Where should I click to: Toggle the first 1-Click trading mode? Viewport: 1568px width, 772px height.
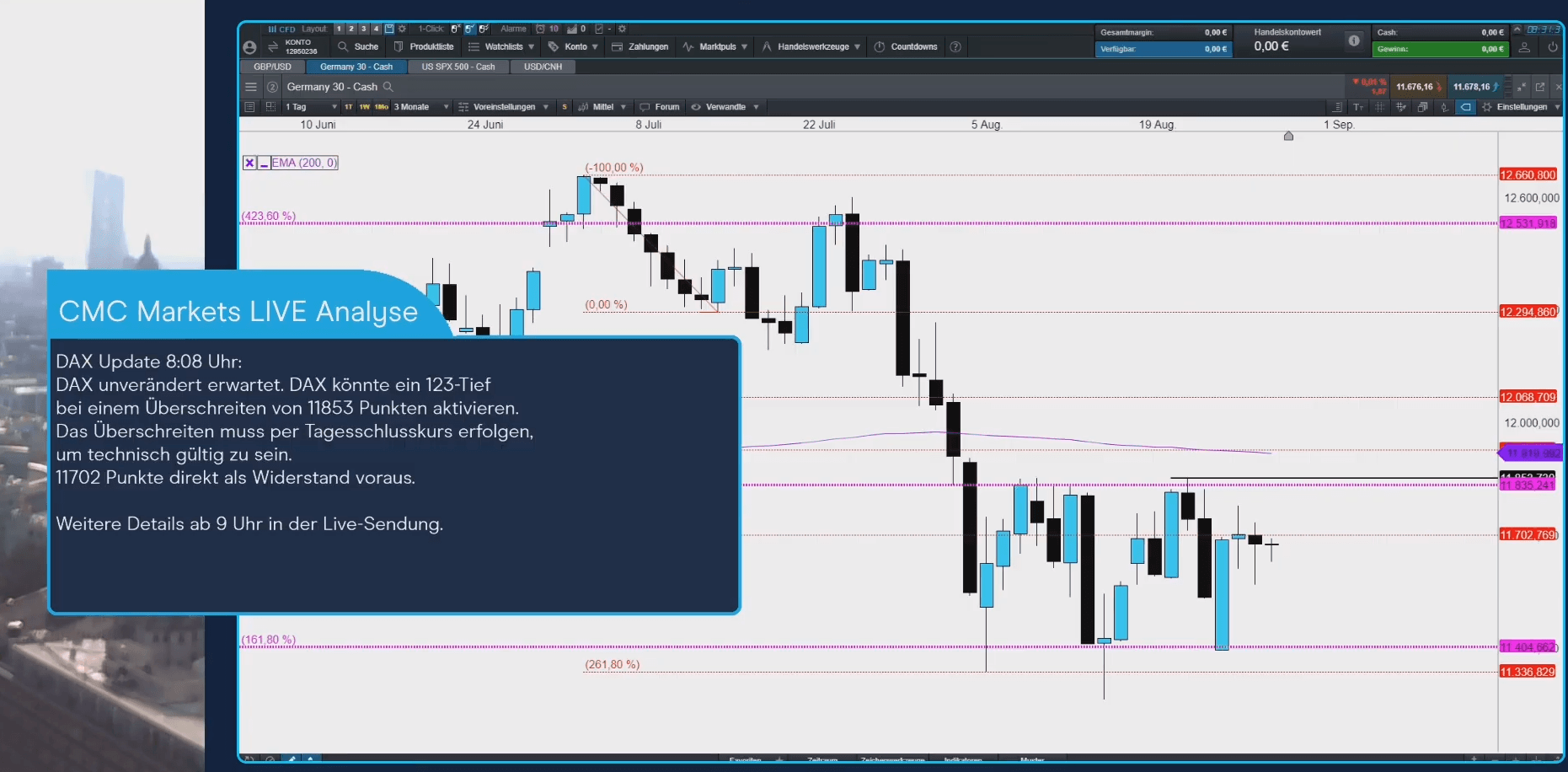pyautogui.click(x=456, y=29)
